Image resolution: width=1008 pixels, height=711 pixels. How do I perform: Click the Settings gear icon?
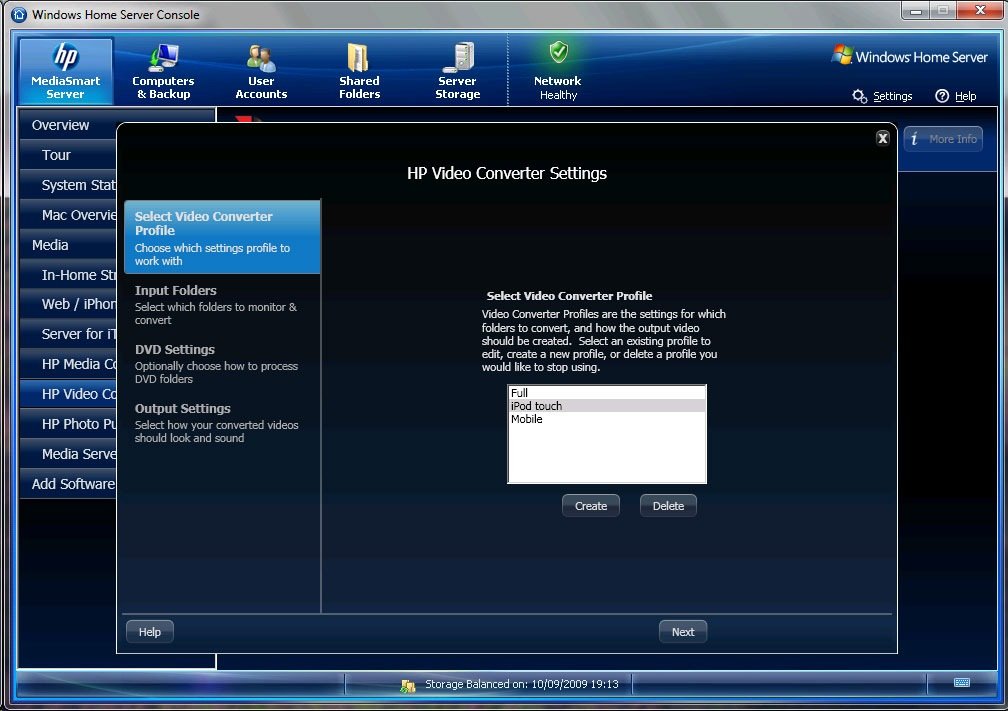(x=860, y=96)
